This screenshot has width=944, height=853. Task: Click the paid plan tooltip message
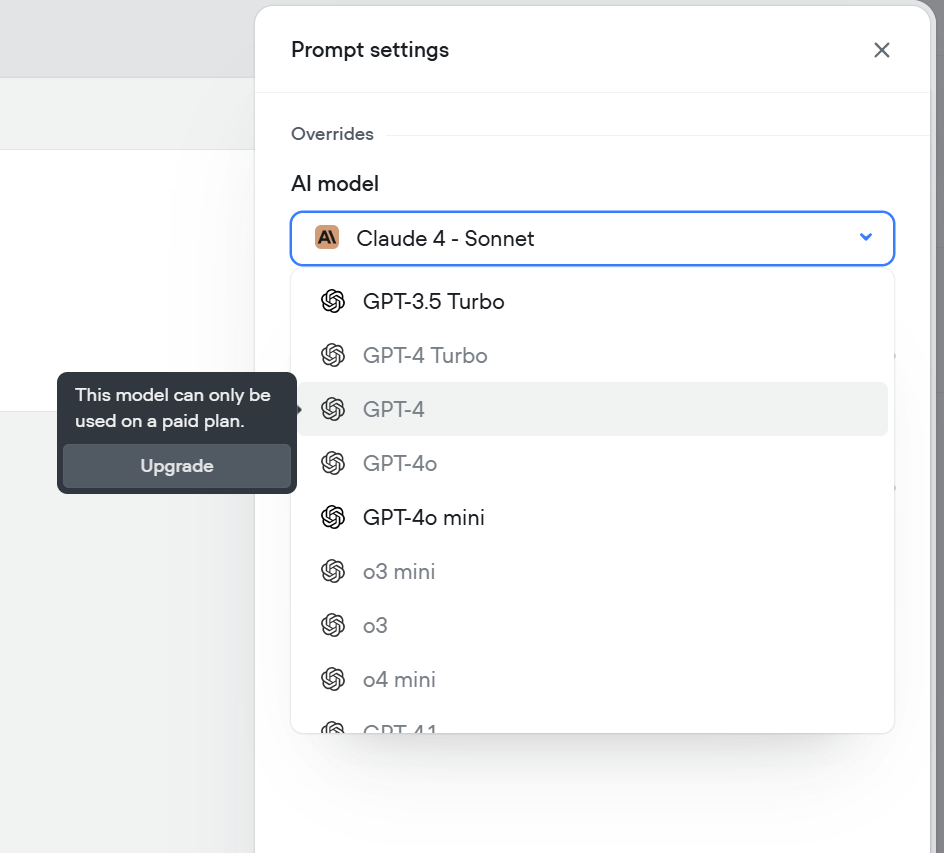(x=173, y=408)
